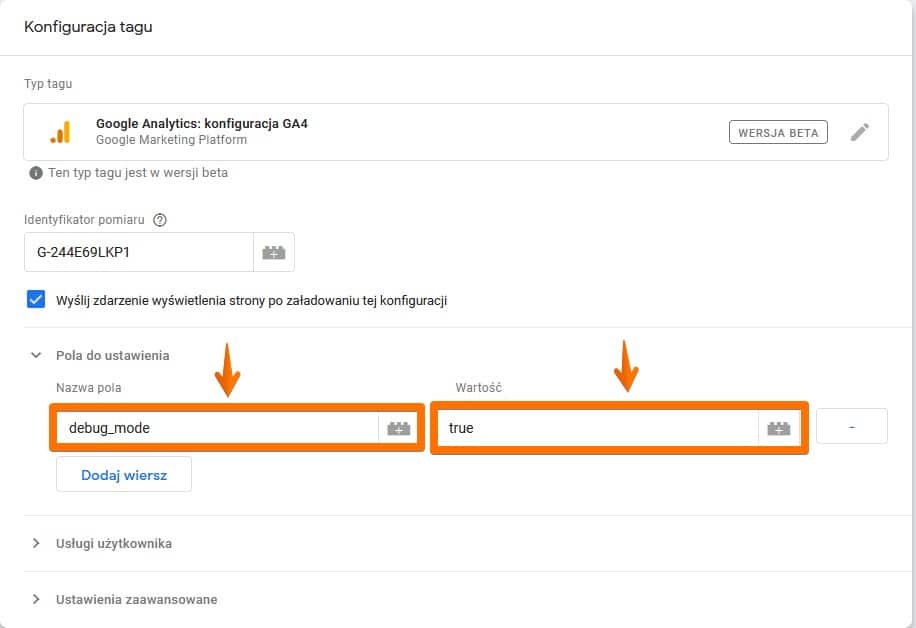Open variable picker beside the G-244E69LKP1 field
Image resolution: width=916 pixels, height=628 pixels.
(273, 253)
